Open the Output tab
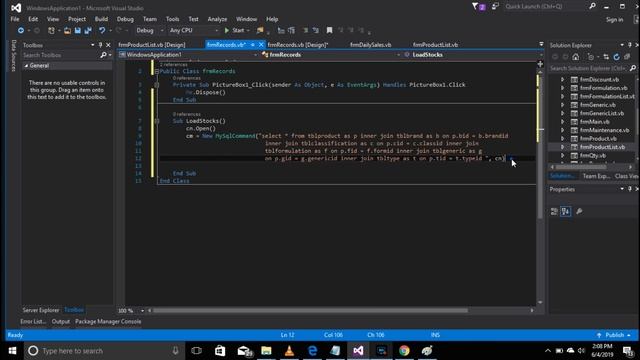Viewport: 640px width, 360px height. pyautogui.click(x=61, y=322)
